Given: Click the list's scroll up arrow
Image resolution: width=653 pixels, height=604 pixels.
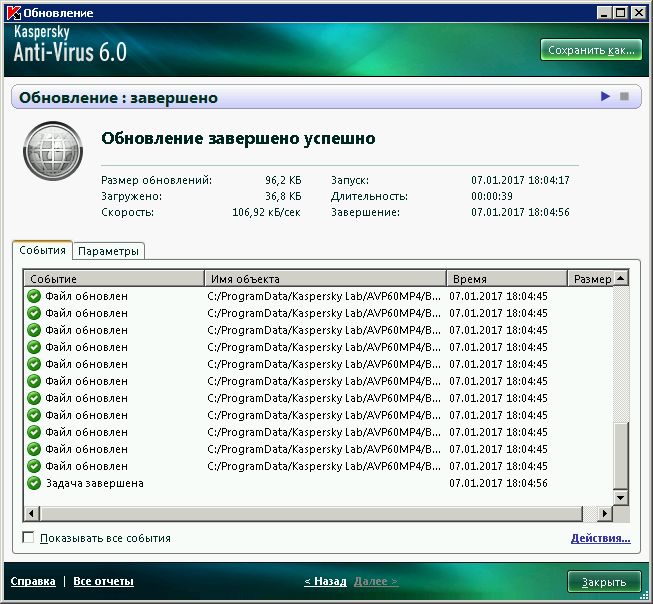Looking at the screenshot, I should click(621, 278).
